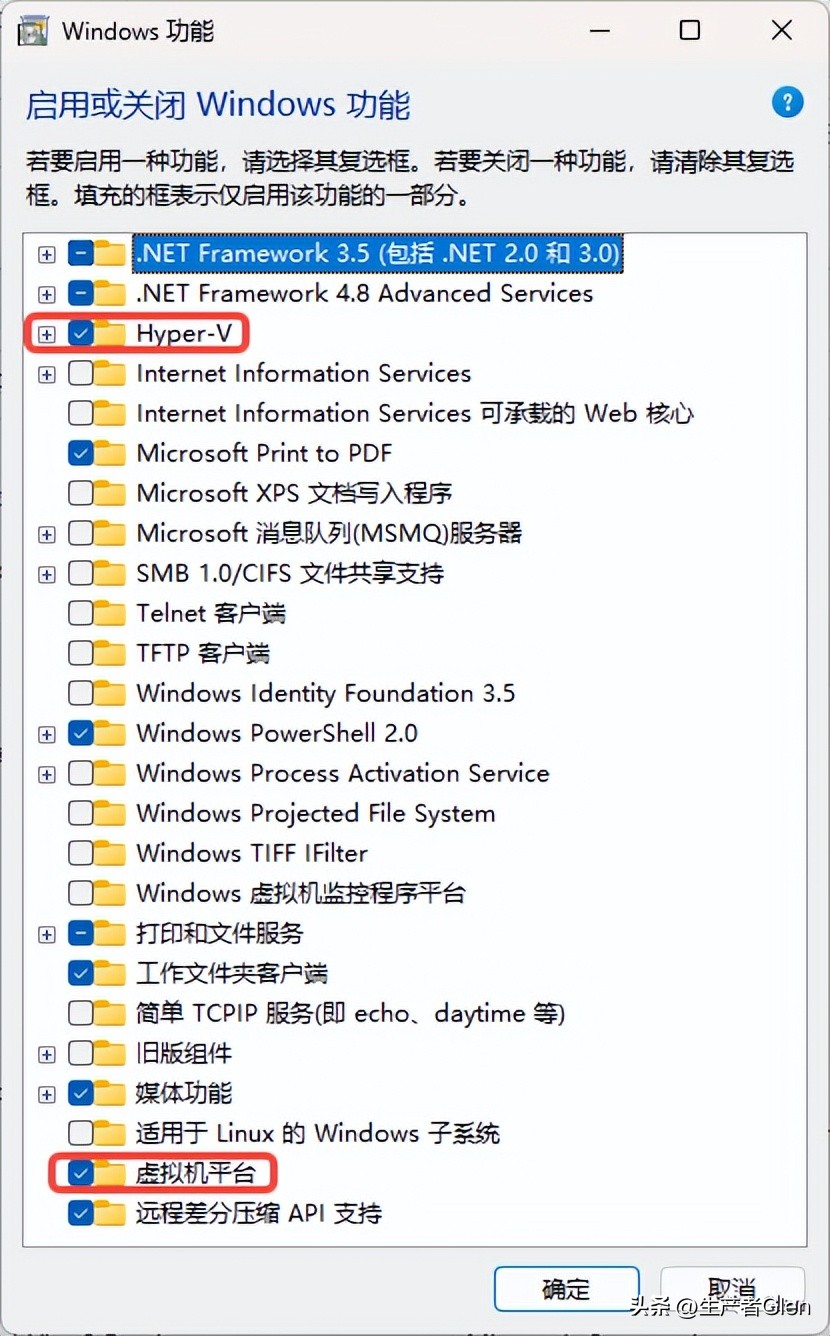Click the Microsoft Print to PDF folder icon
Screen dimensions: 830x1336
tap(110, 453)
